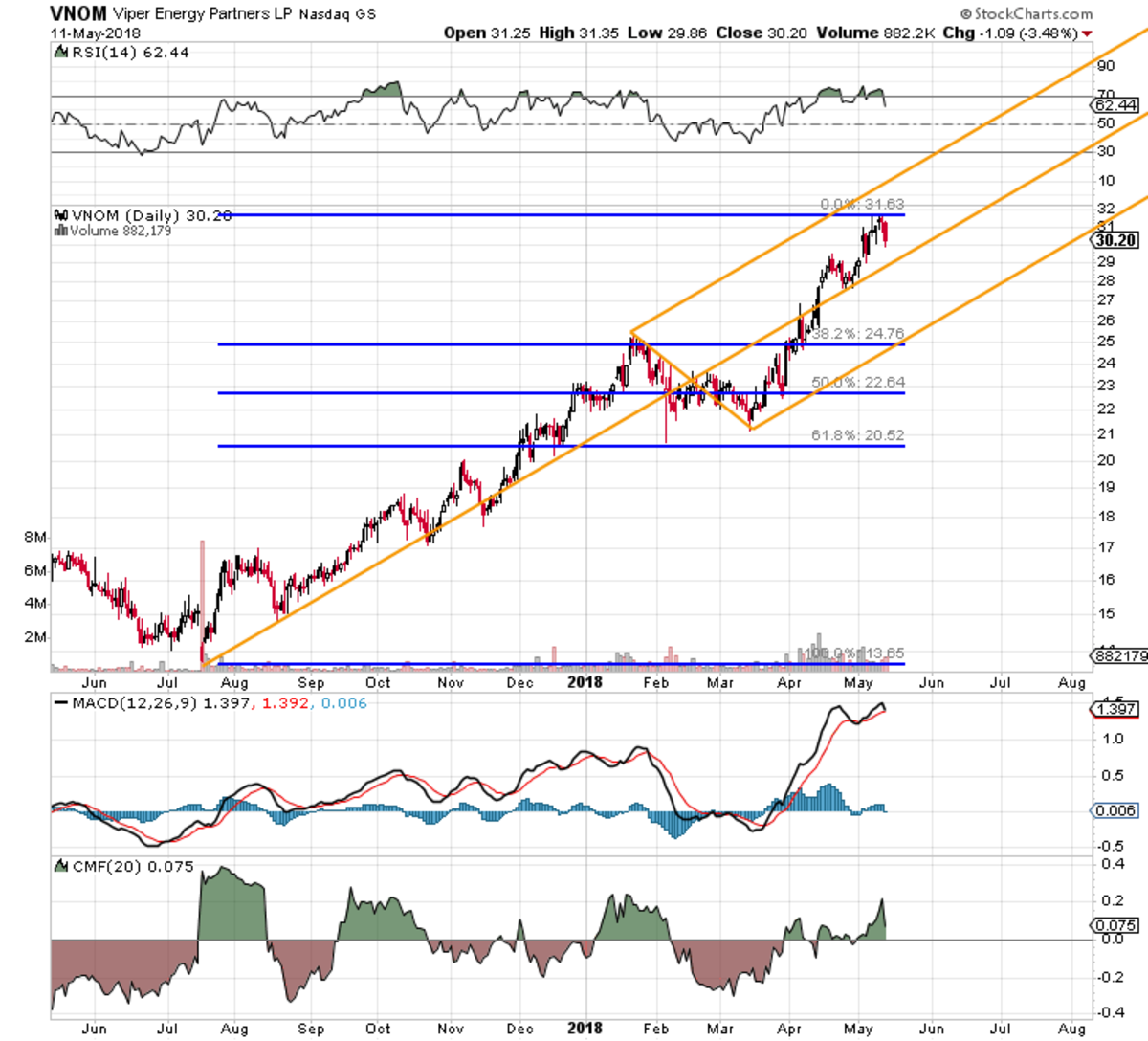This screenshot has height=1041, width=1148.
Task: Click the VNOM (Daily) 30.20 legend label
Action: [x=152, y=216]
